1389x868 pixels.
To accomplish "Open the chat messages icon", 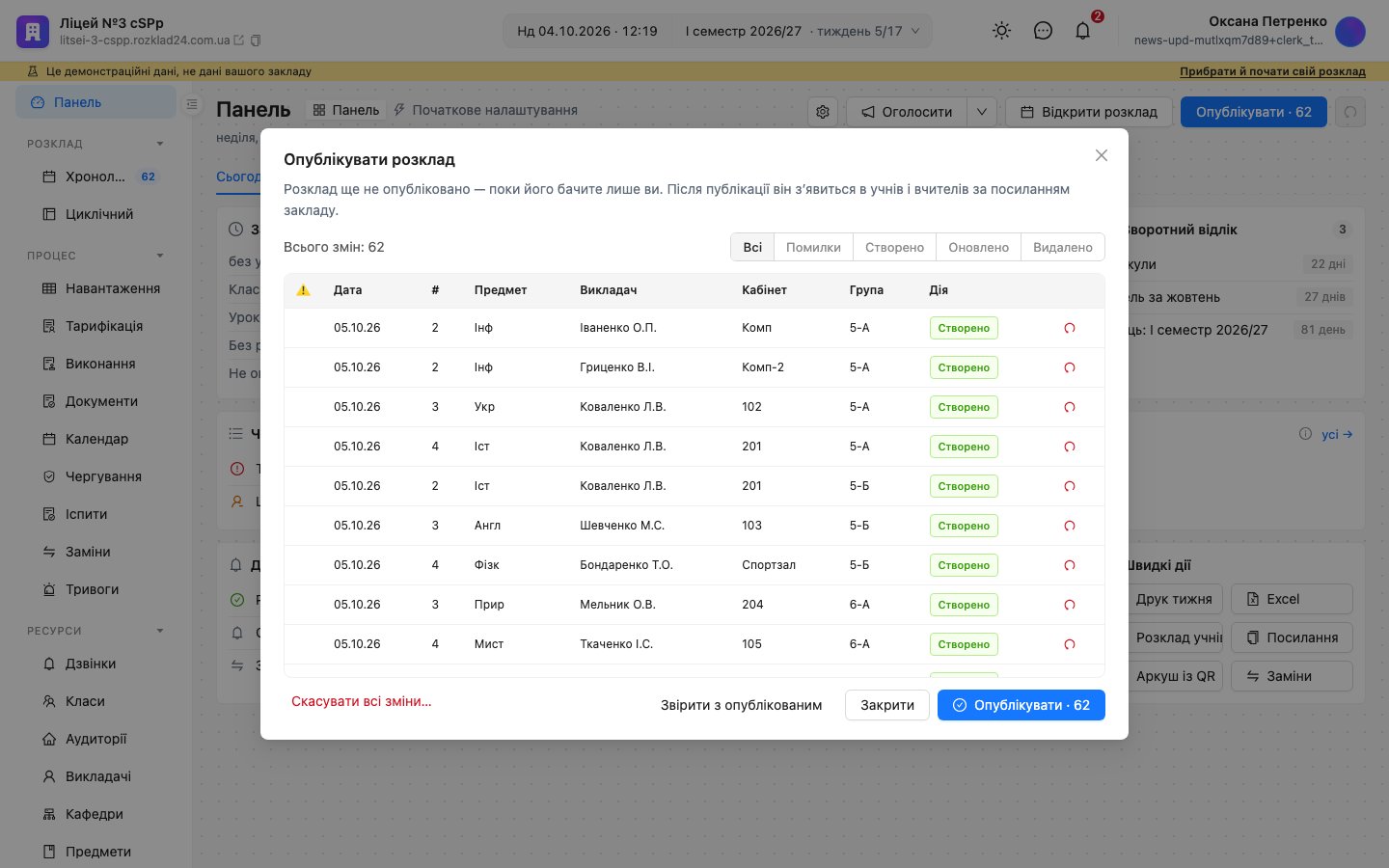I will (1043, 31).
